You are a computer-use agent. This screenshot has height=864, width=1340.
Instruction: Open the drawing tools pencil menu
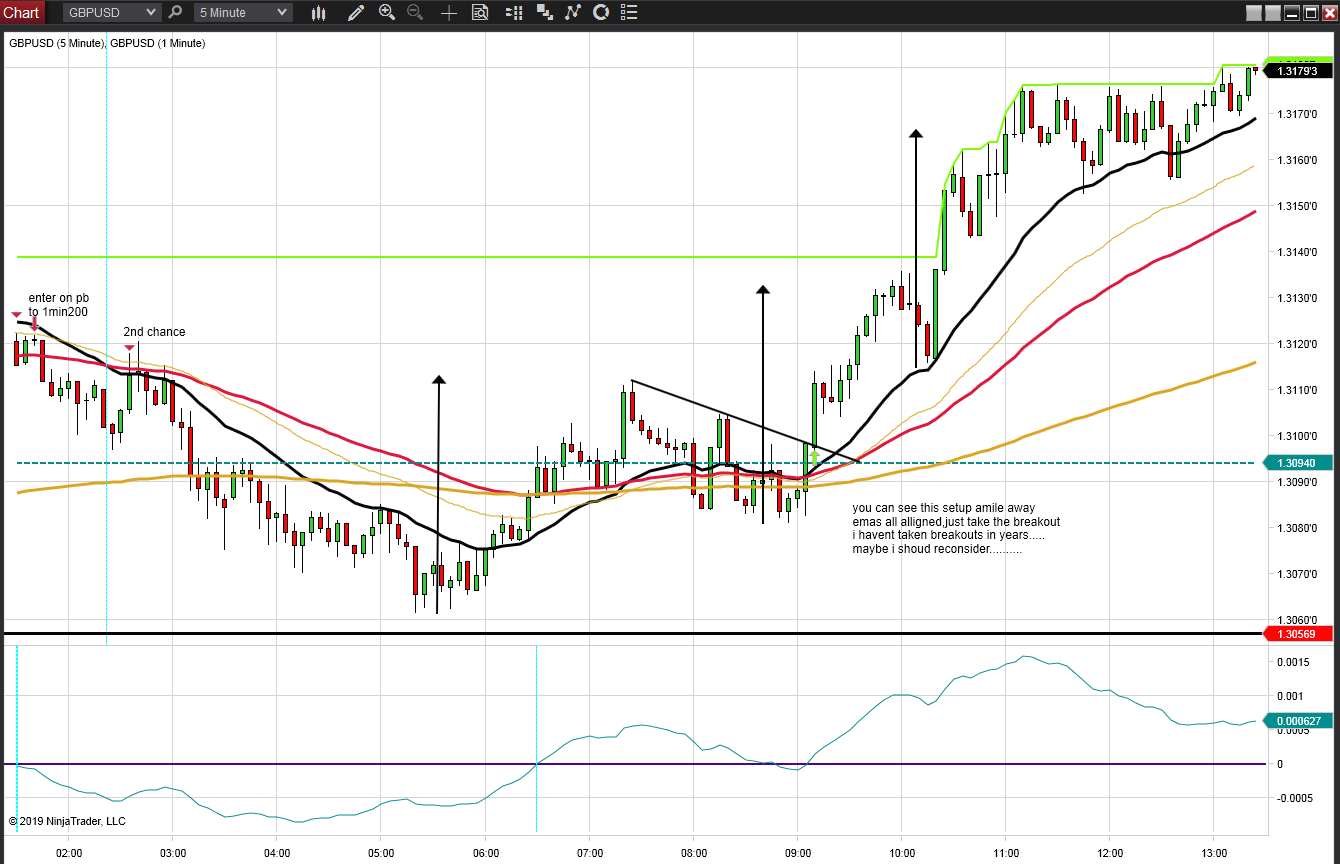click(x=356, y=13)
